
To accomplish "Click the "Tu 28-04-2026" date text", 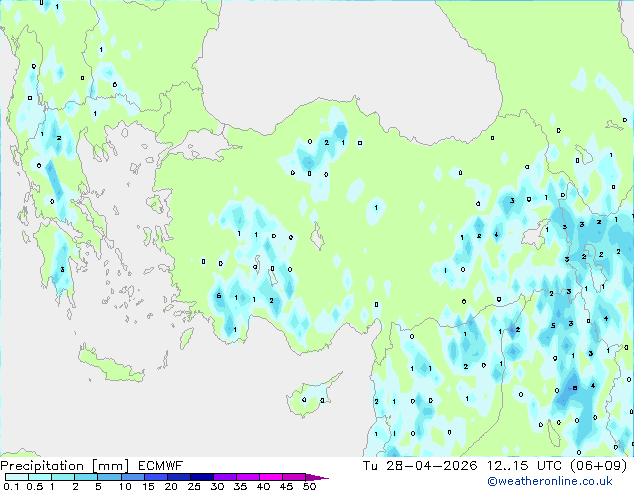I will pos(420,465).
